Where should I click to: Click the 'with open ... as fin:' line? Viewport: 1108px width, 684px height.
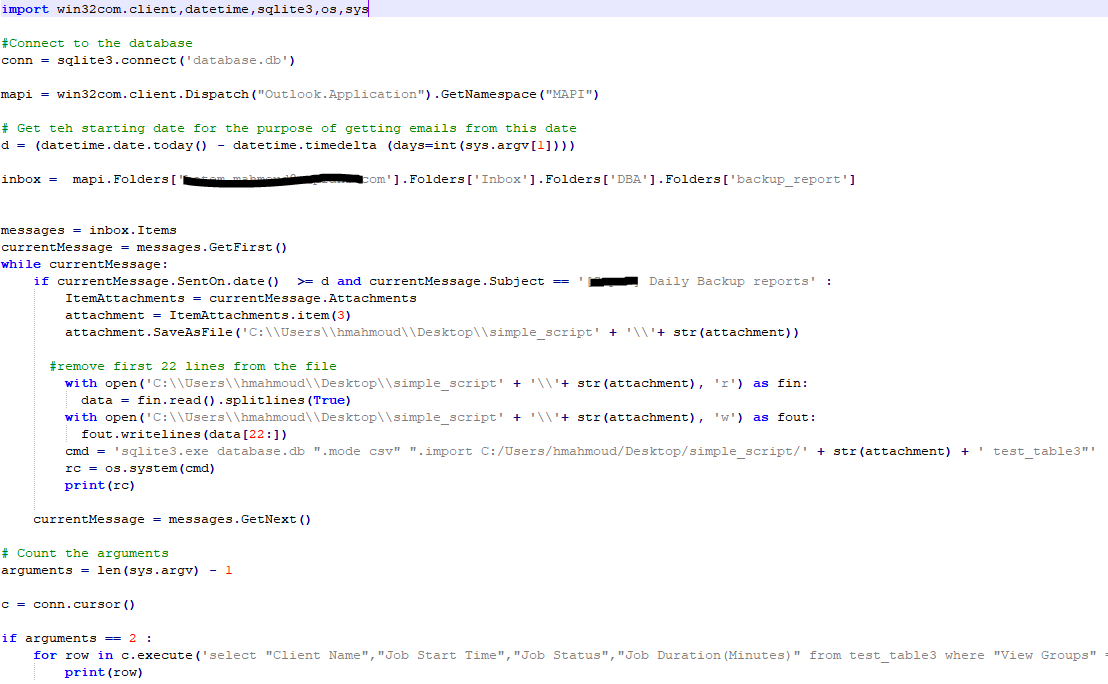tap(436, 382)
